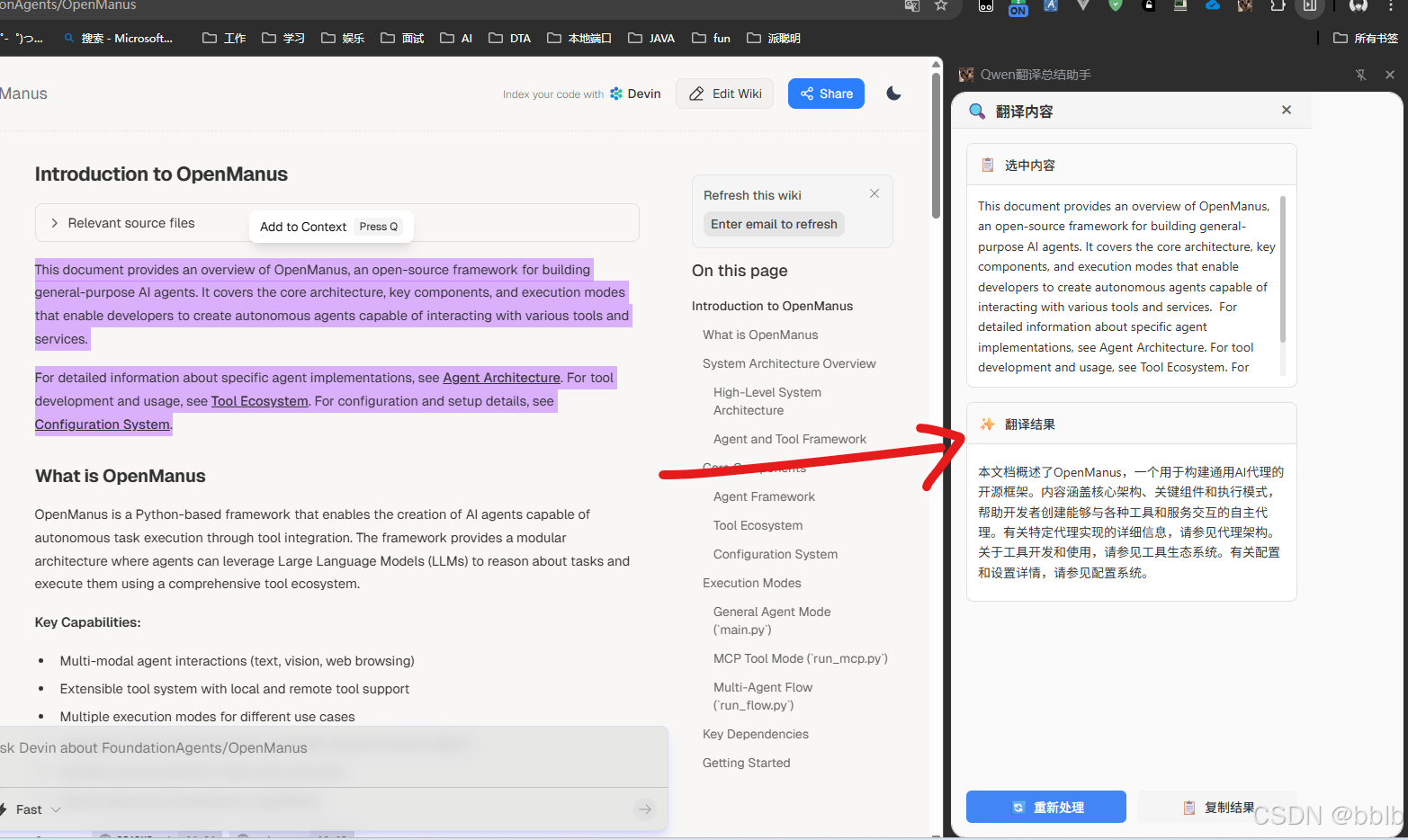Close the Qwen翻译总结助手 side panel

pyautogui.click(x=1390, y=75)
